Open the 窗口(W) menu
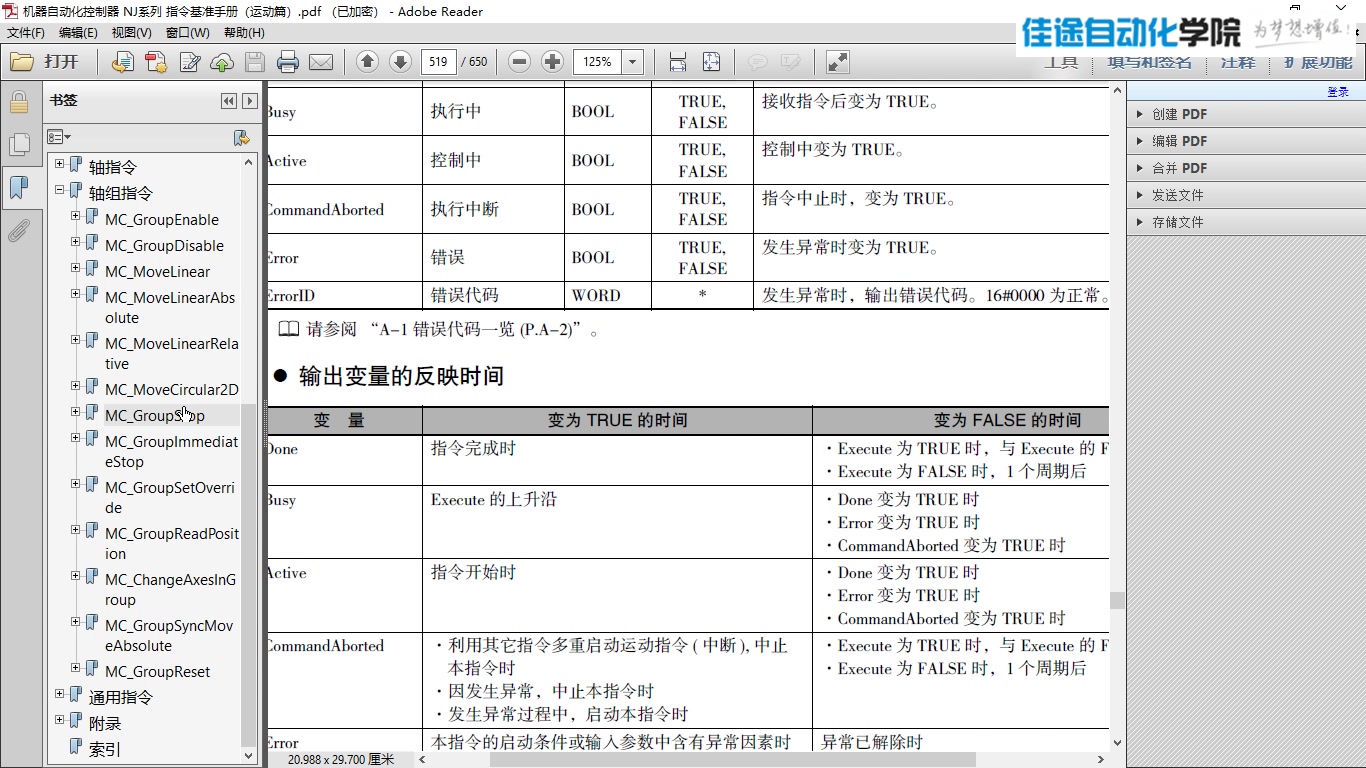 (187, 33)
